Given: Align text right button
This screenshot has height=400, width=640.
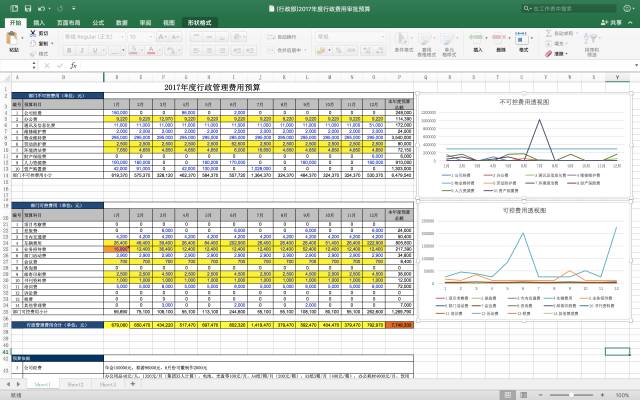Looking at the screenshot, I should (222, 51).
